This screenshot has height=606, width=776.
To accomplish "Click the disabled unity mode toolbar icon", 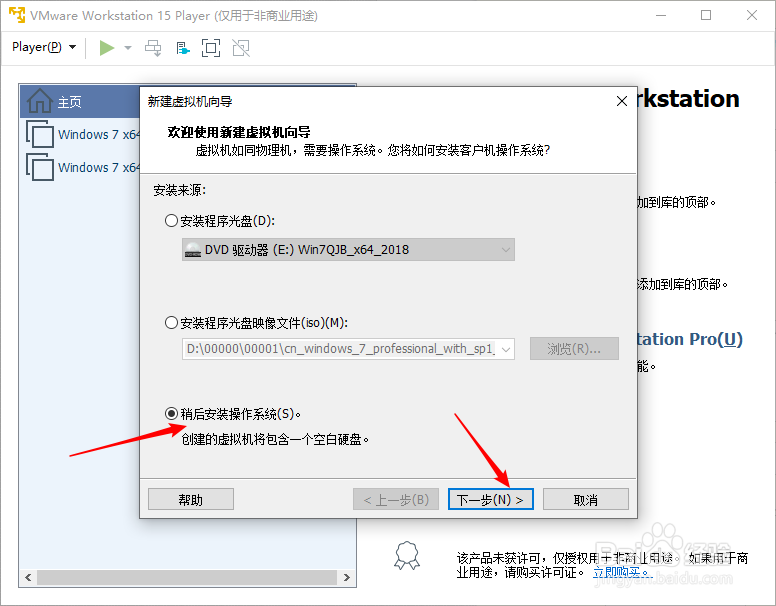I will point(241,48).
